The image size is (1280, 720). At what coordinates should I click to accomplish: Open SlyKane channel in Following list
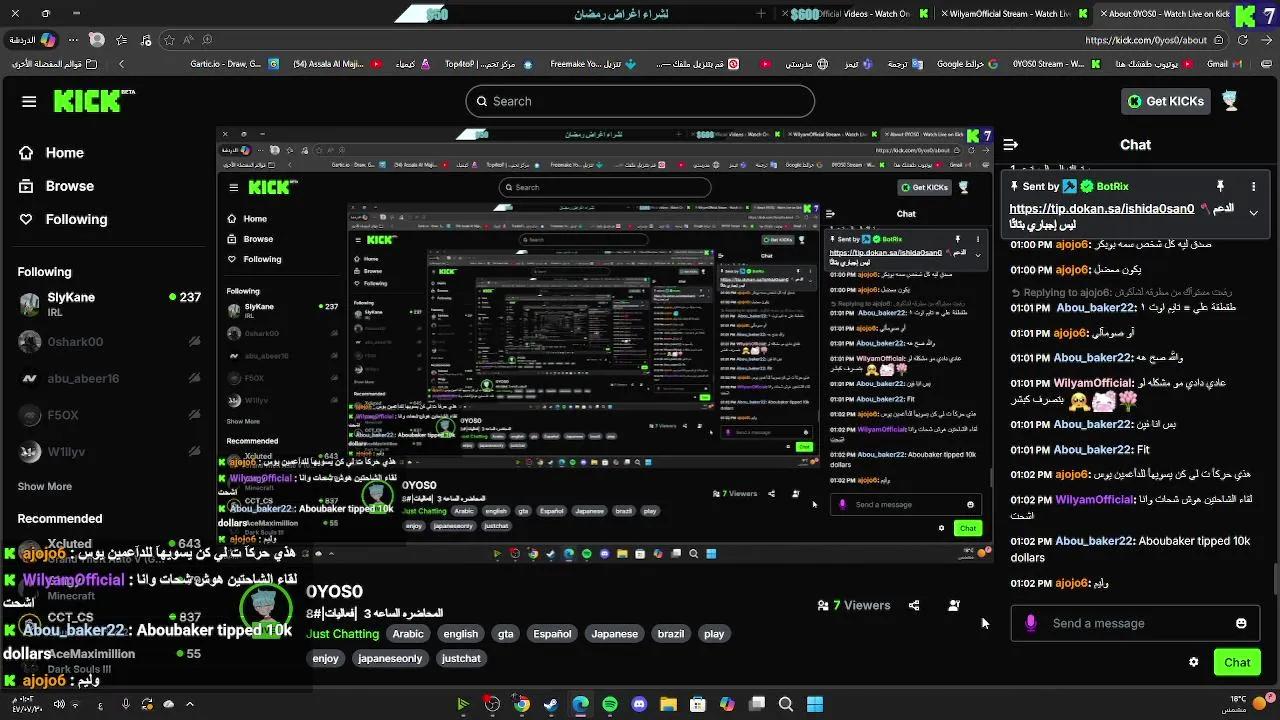coord(109,304)
